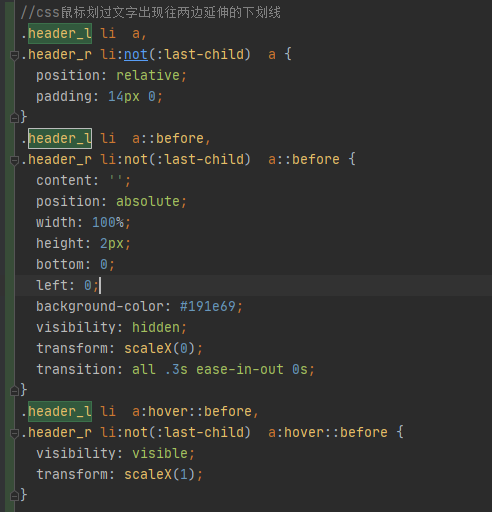
Task: Collapse the block starting at "a::before {"
Action: [14, 160]
